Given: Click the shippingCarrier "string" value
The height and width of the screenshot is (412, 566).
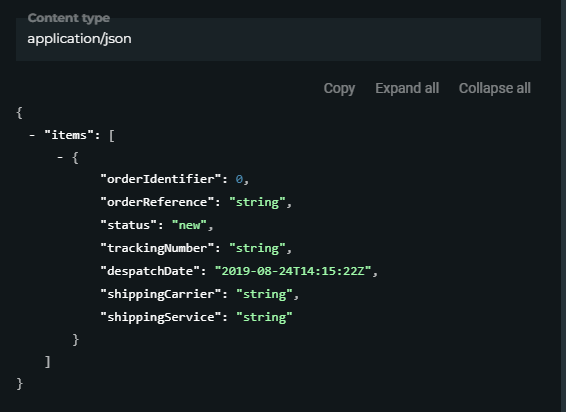Looking at the screenshot, I should click(x=264, y=294).
